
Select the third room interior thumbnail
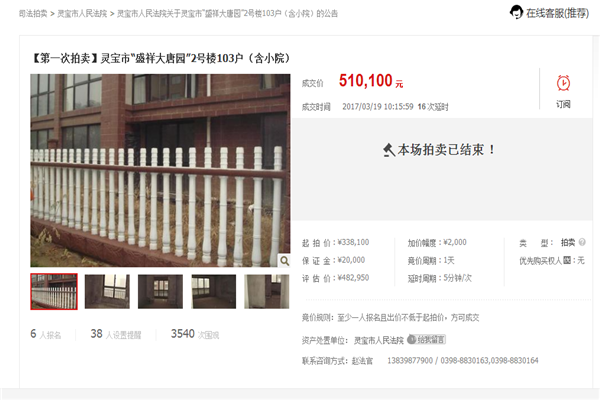160,292
